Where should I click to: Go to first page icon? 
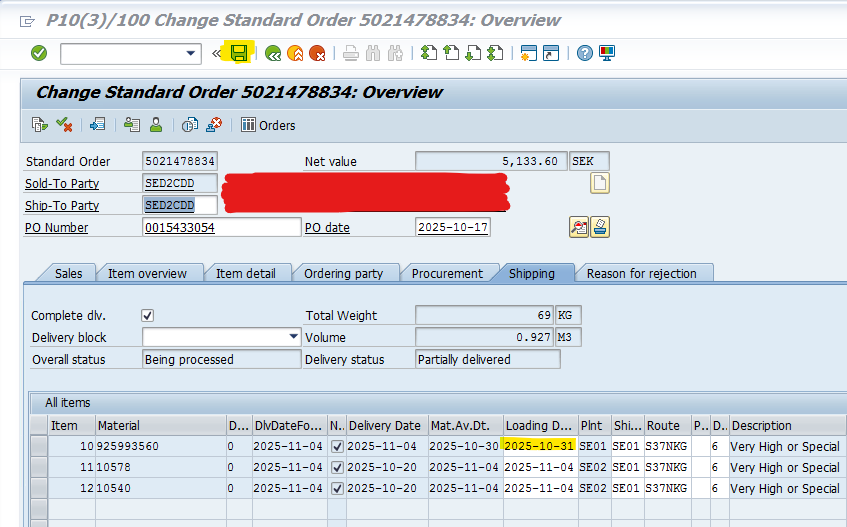(x=429, y=53)
